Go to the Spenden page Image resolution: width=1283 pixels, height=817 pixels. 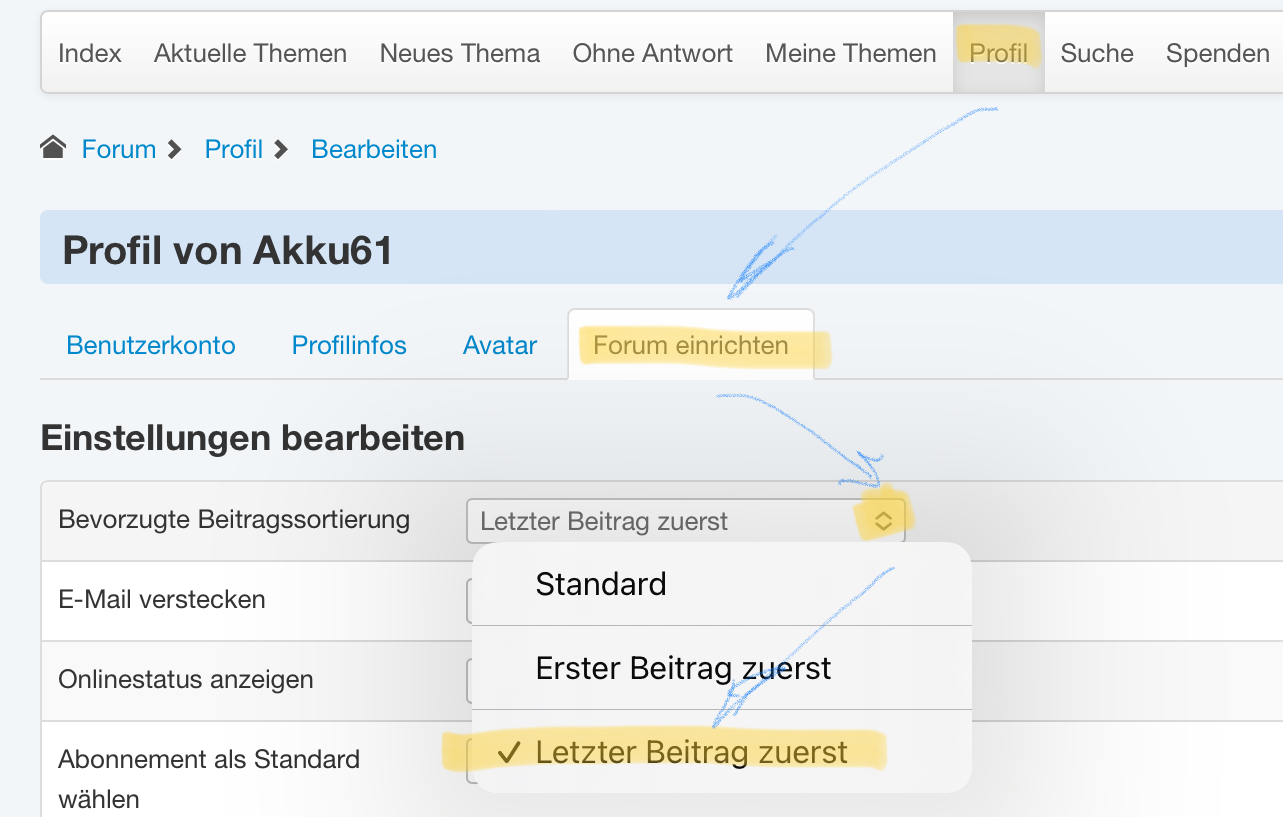coord(1217,53)
